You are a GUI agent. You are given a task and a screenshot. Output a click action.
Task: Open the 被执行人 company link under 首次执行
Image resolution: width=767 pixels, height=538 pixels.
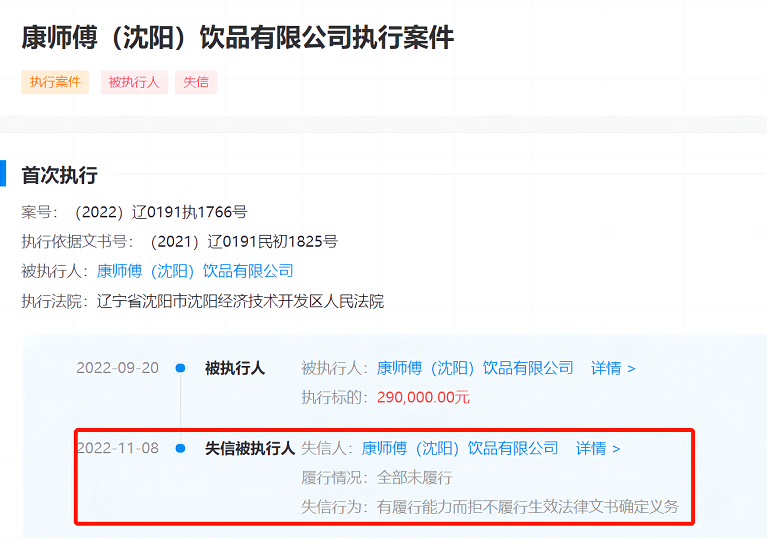195,271
